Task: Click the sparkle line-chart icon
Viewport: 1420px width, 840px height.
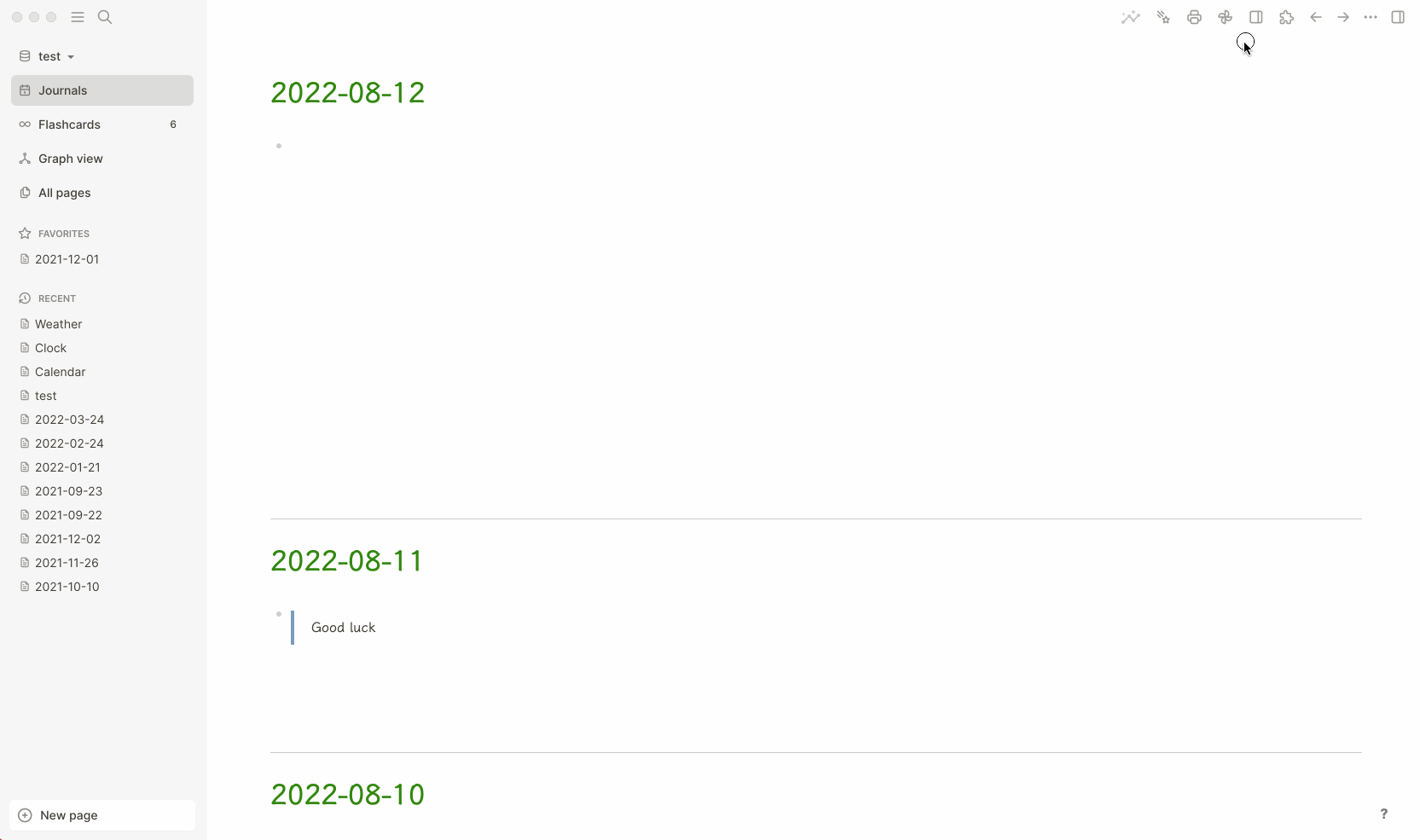Action: (x=1131, y=17)
